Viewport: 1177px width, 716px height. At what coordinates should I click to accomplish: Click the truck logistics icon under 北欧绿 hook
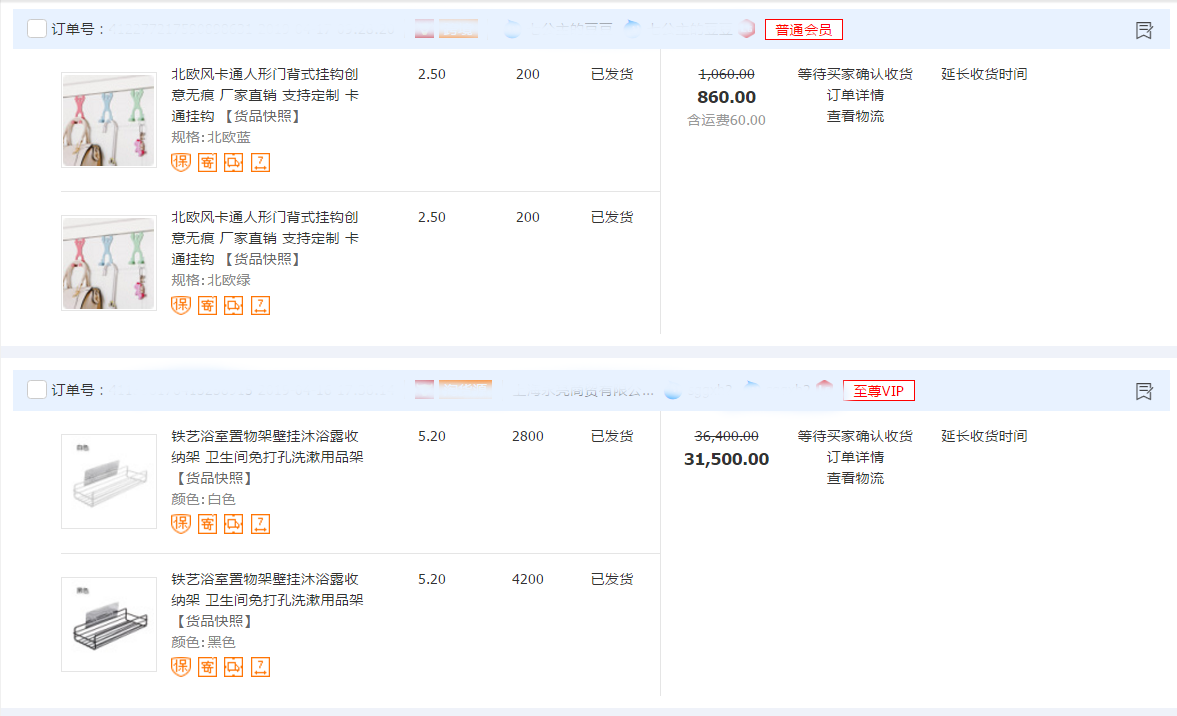[233, 305]
